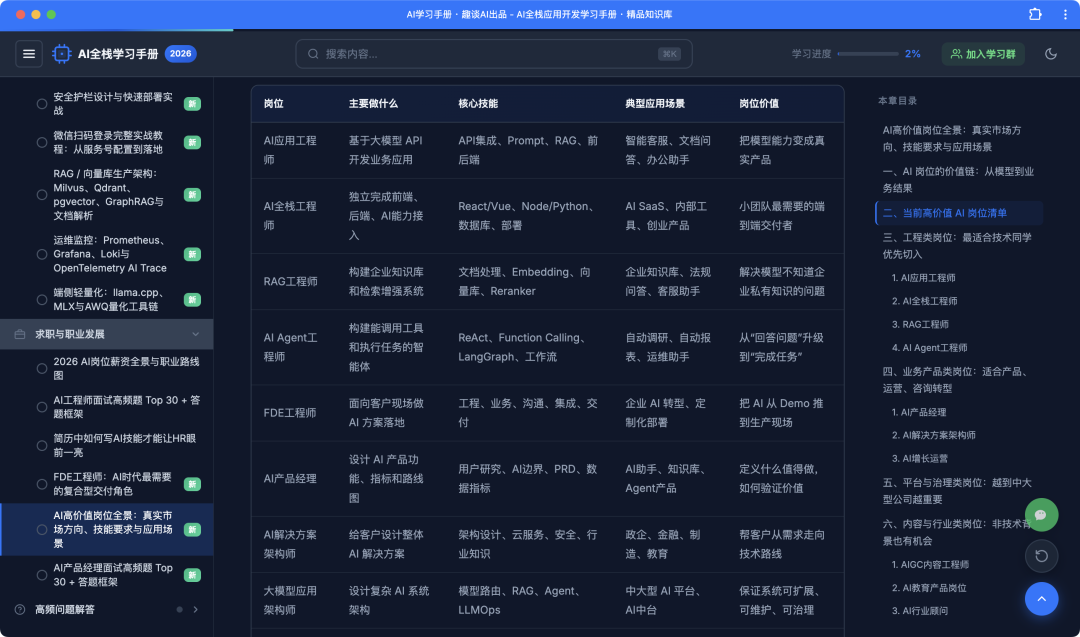Screen dimensions: 1080x637
Task: Click new badge on 安全护栏设计 item
Action: (192, 104)
